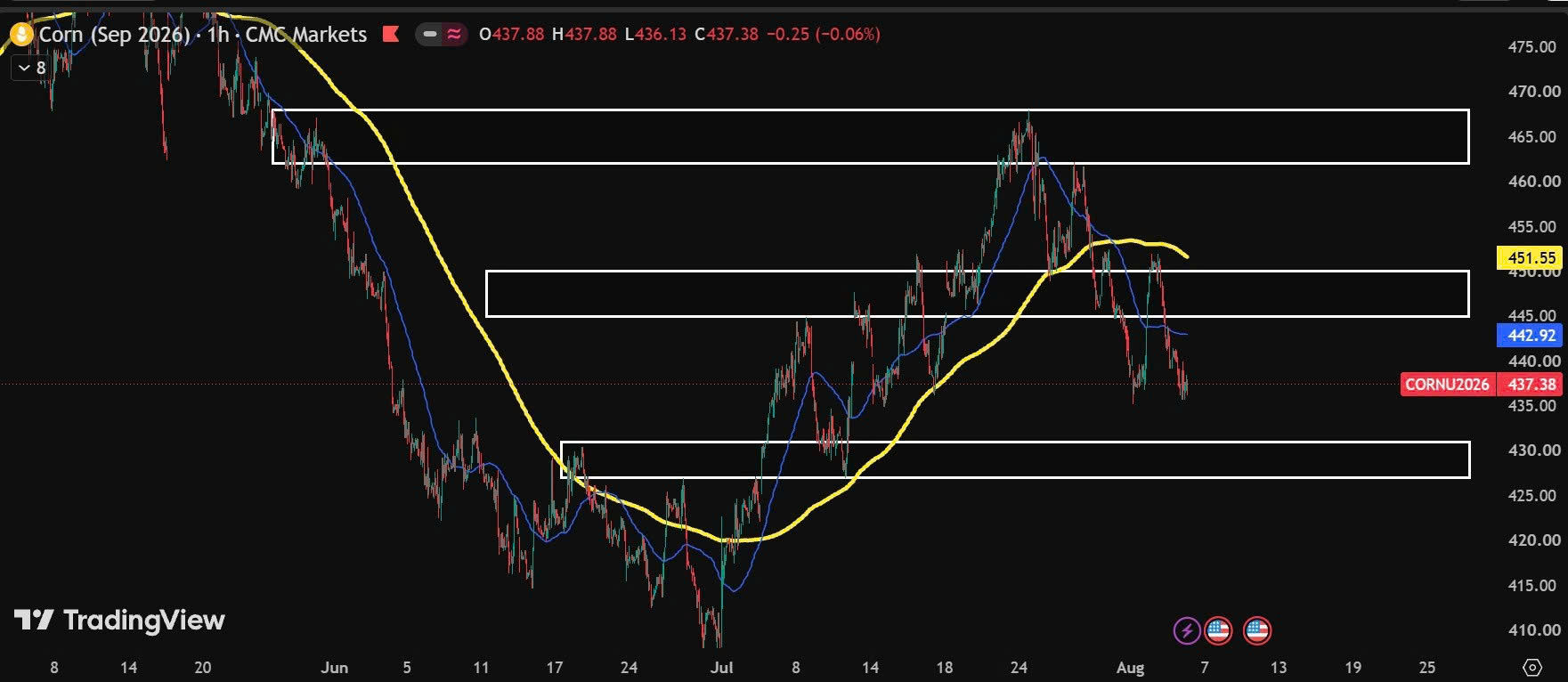
Task: Click the 465.00 price axis label
Action: pyautogui.click(x=1533, y=137)
